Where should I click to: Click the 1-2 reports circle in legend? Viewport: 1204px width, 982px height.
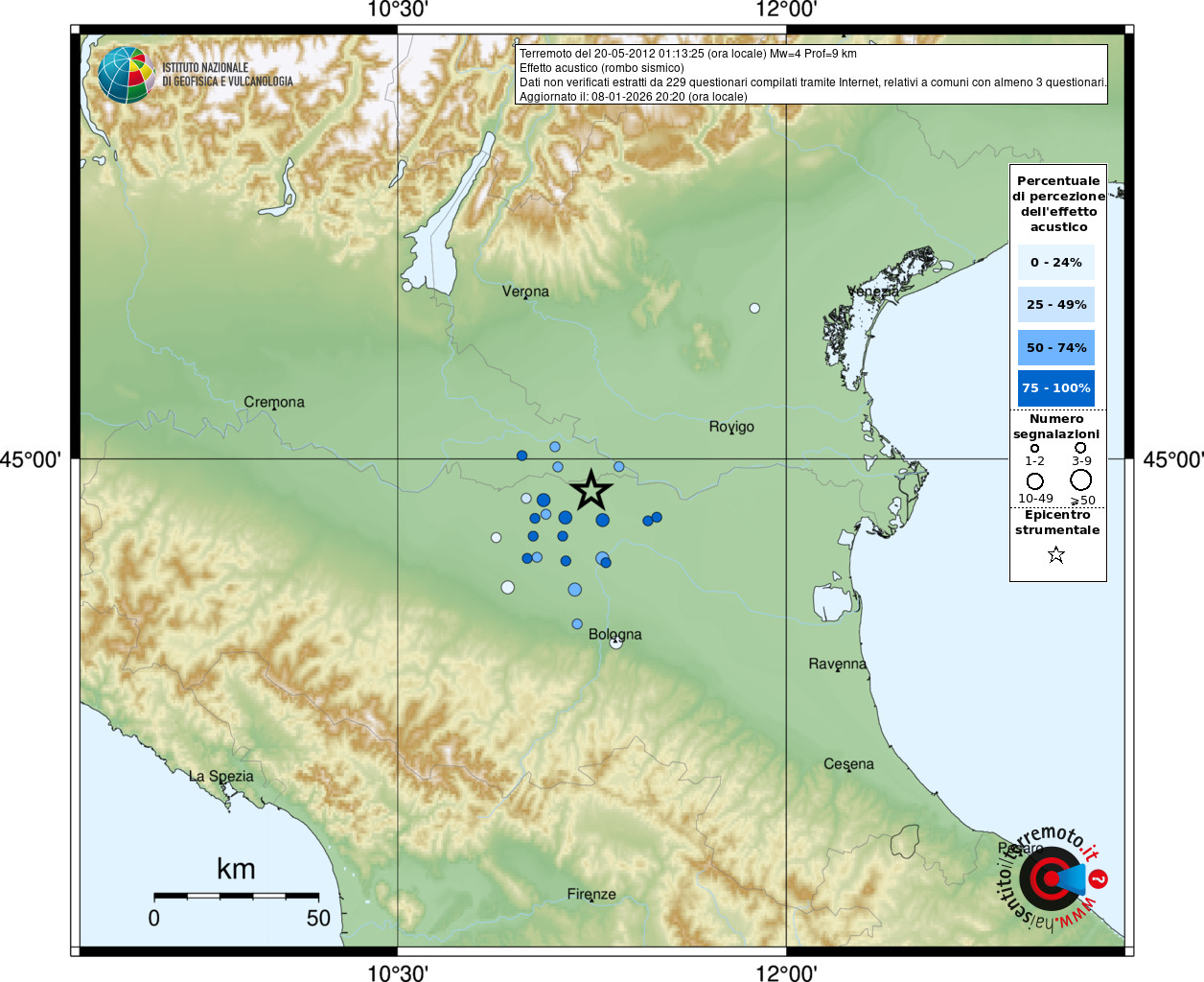tap(1034, 448)
